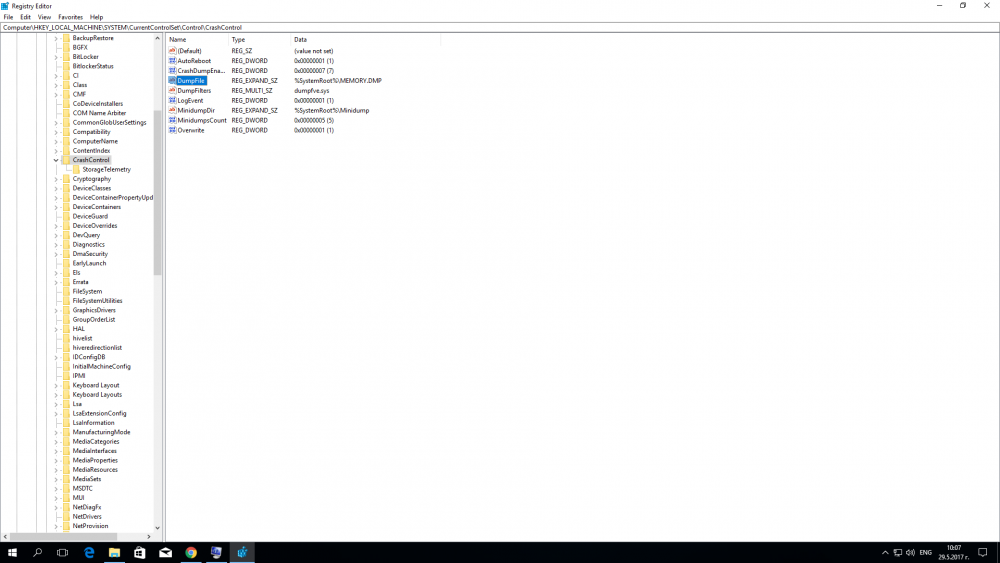The width and height of the screenshot is (1000, 563).
Task: Open the volume control in system tray
Action: pos(910,553)
